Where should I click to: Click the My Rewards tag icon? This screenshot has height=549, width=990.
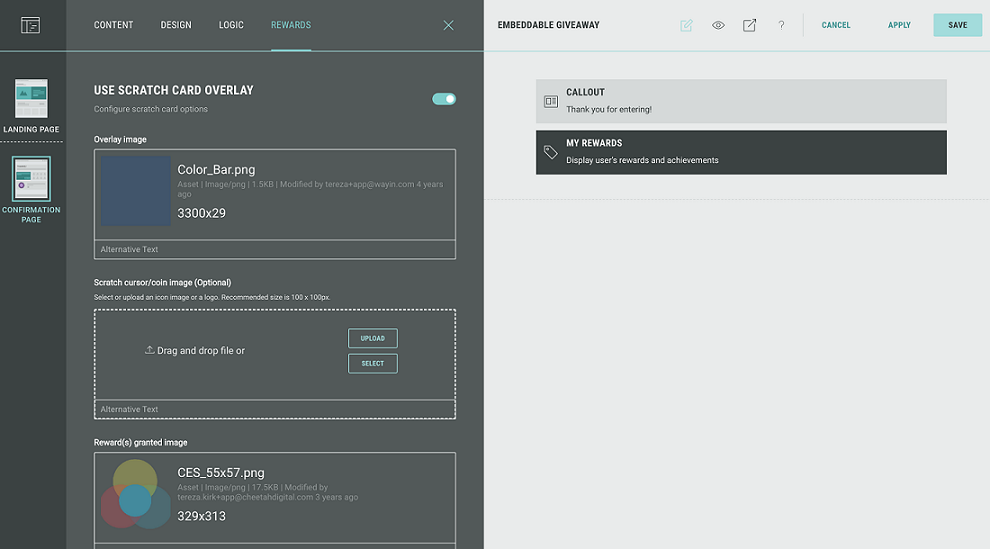[551, 152]
